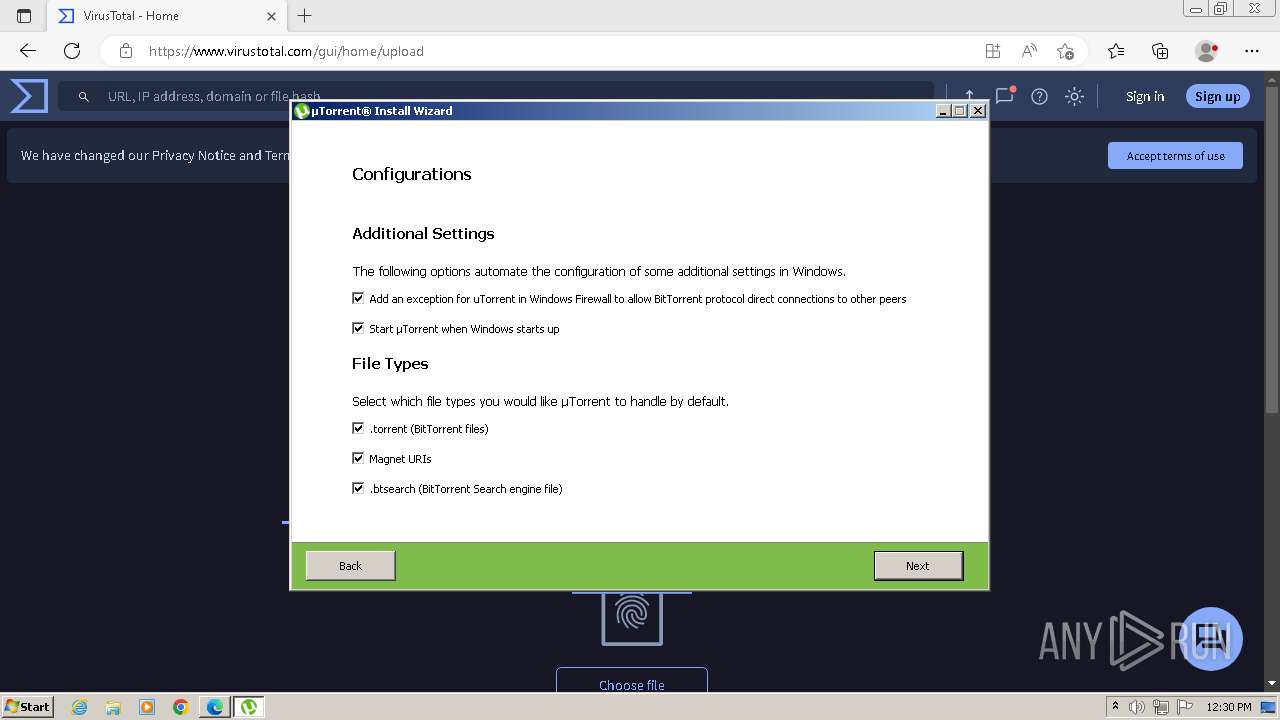This screenshot has width=1280, height=720.
Task: Click the Action Center flag icon
Action: click(1183, 707)
